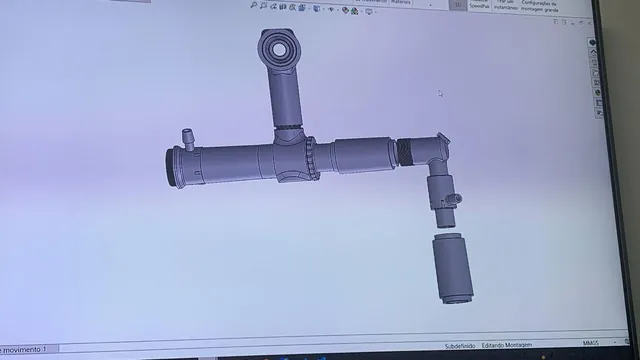Click the Section View icon

(283, 7)
